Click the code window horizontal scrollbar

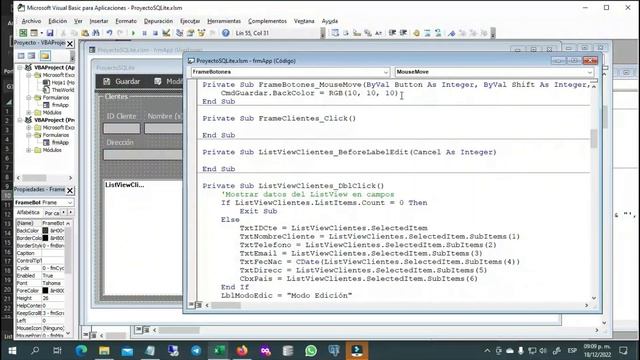pyautogui.click(x=396, y=305)
